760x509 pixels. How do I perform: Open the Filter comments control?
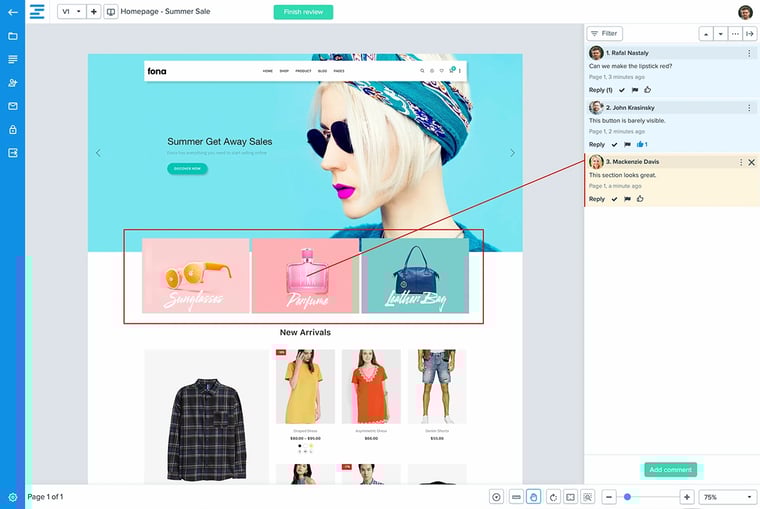click(x=603, y=33)
